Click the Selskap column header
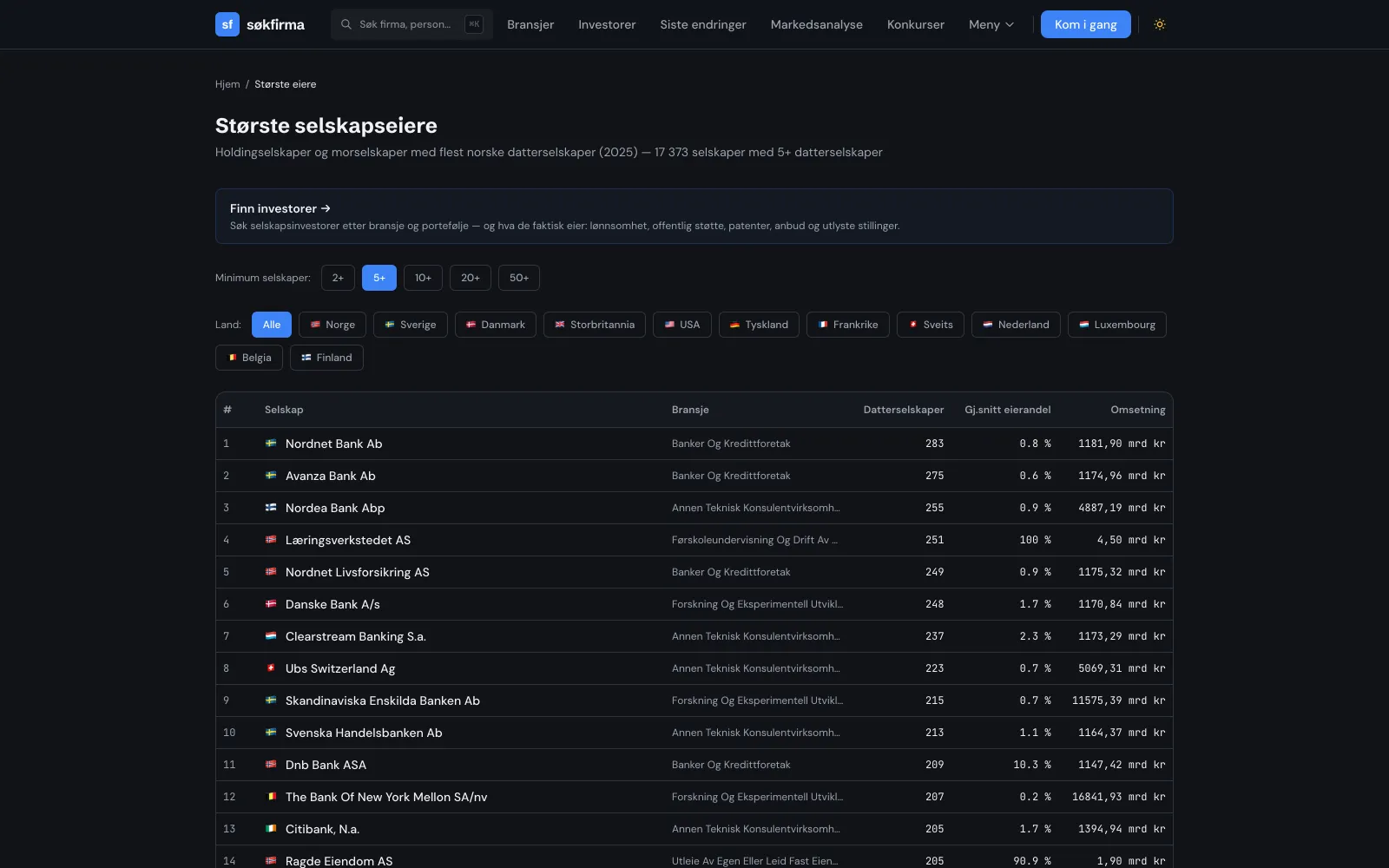 (x=284, y=410)
